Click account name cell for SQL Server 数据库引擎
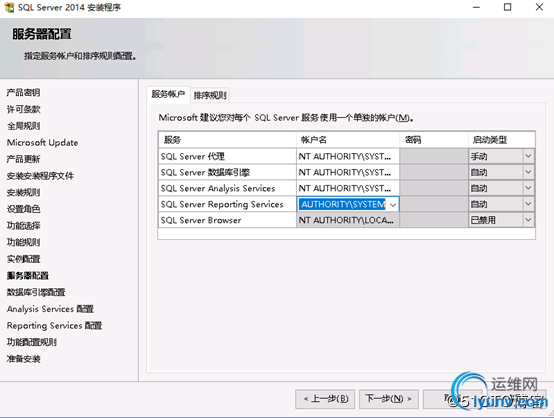 point(348,172)
